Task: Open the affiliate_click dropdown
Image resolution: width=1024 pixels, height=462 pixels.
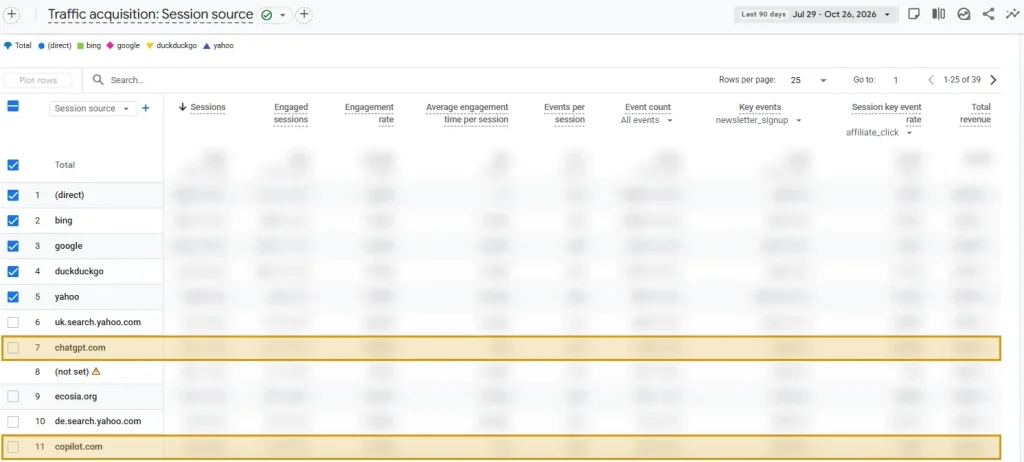Action: [x=878, y=133]
